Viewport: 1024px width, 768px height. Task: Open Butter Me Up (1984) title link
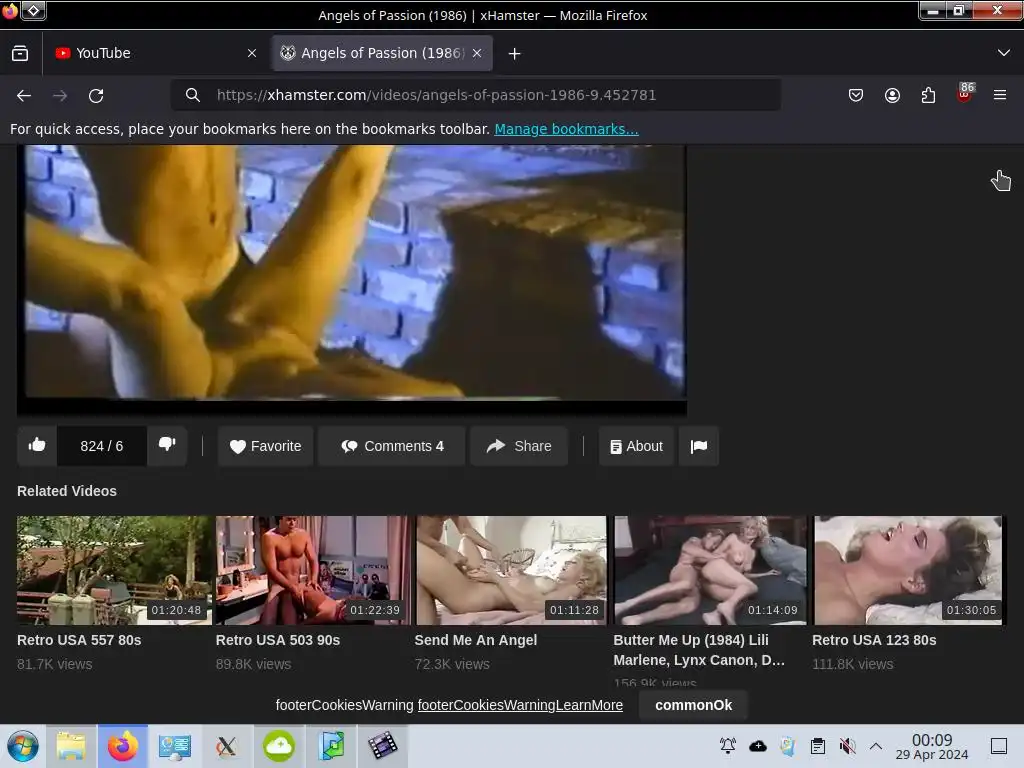[x=699, y=650]
